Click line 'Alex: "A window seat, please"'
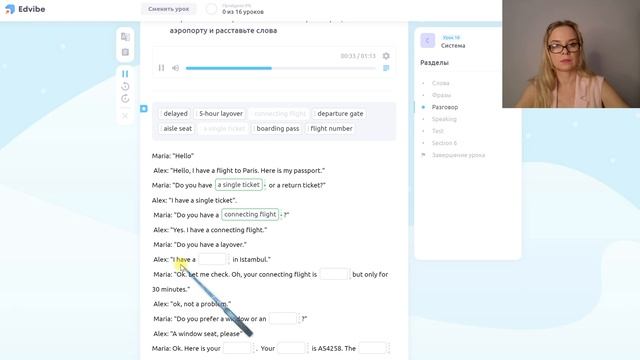 (x=198, y=333)
